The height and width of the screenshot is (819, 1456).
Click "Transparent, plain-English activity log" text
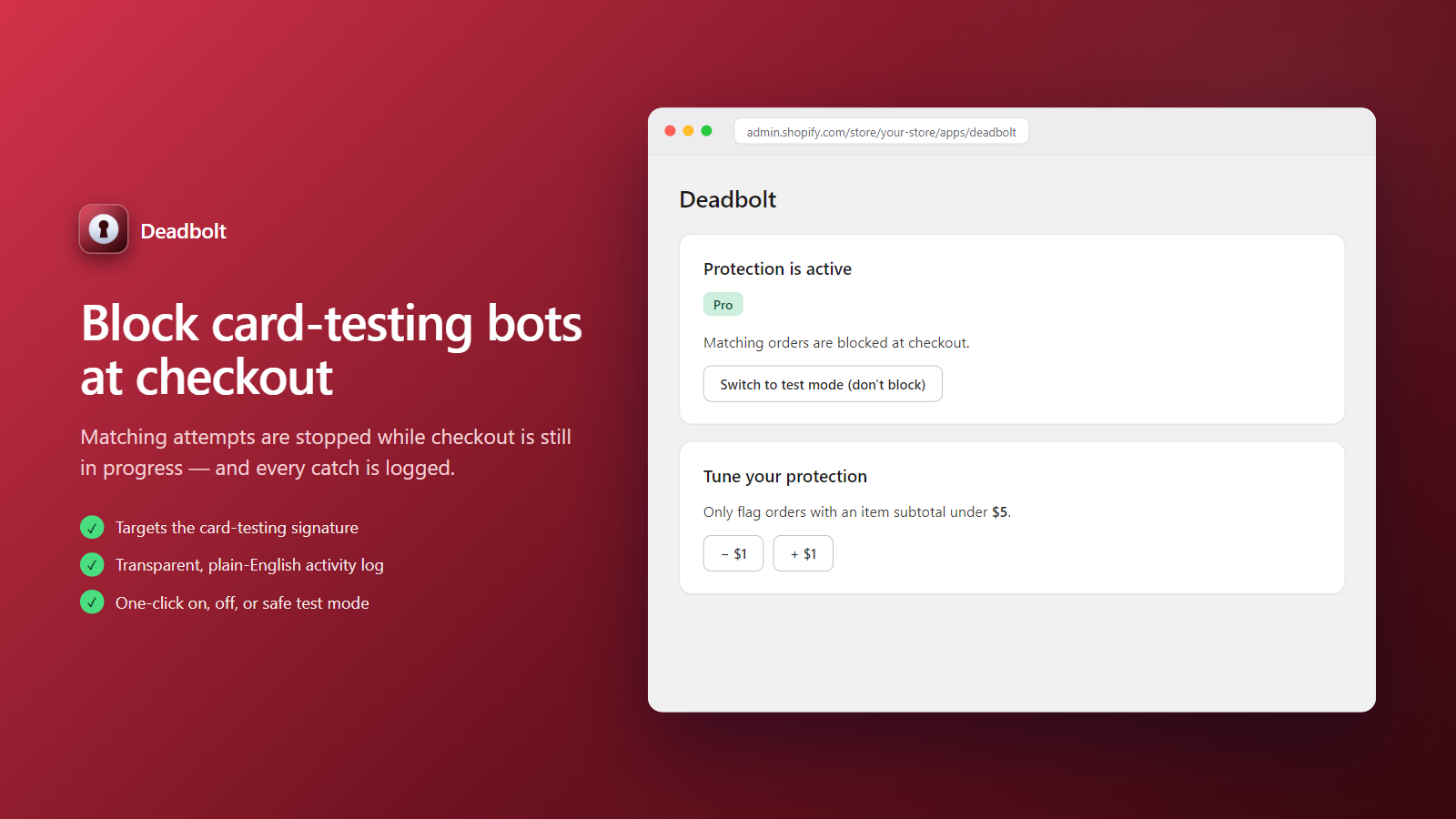point(249,565)
